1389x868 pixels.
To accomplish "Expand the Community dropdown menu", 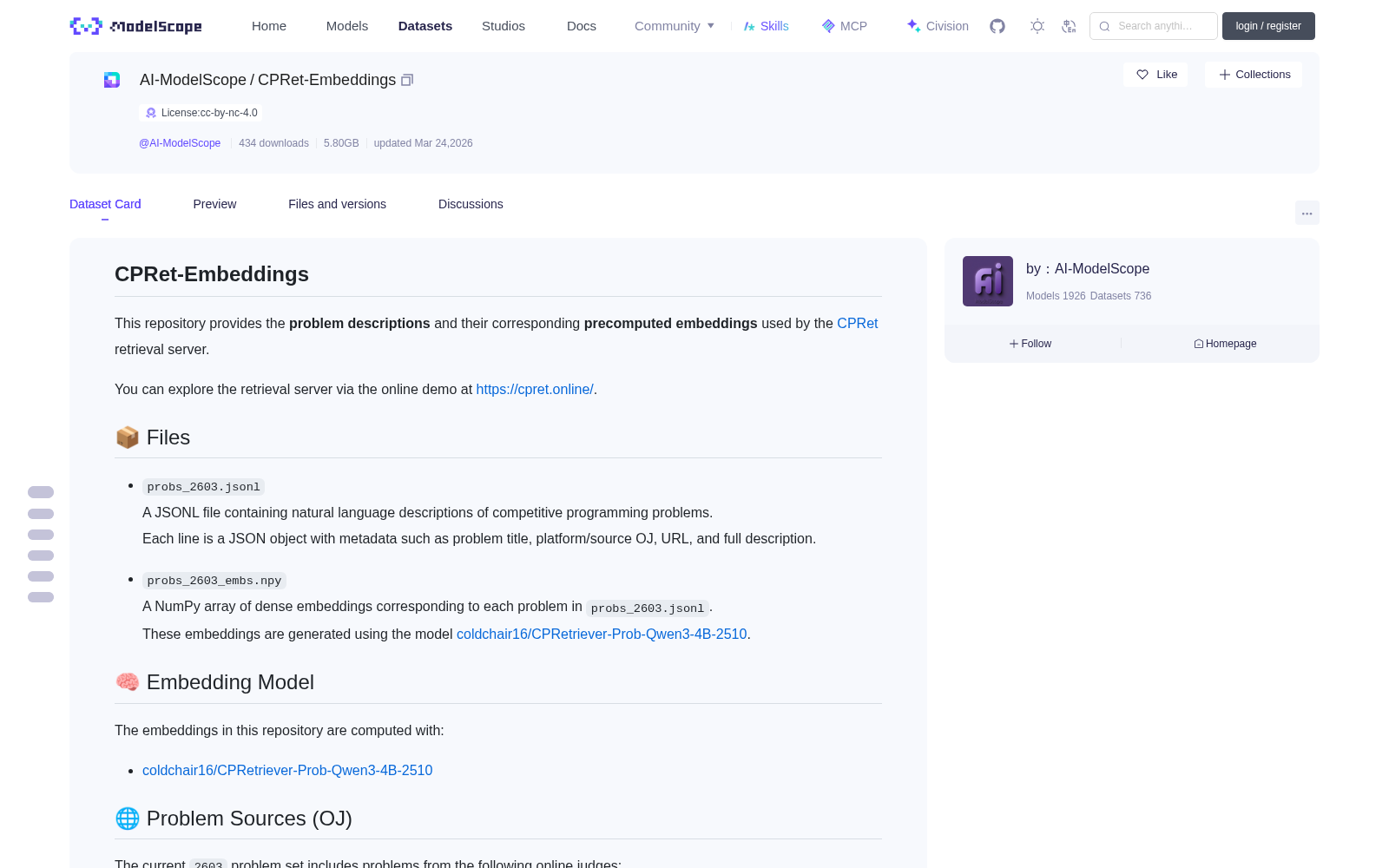I will click(x=675, y=26).
